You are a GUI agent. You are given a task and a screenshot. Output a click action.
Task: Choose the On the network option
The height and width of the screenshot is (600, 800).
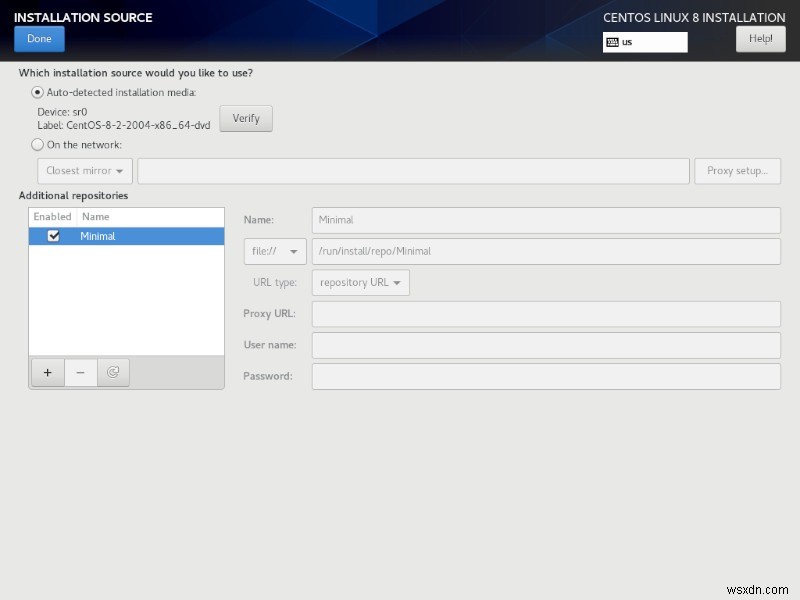tap(37, 144)
